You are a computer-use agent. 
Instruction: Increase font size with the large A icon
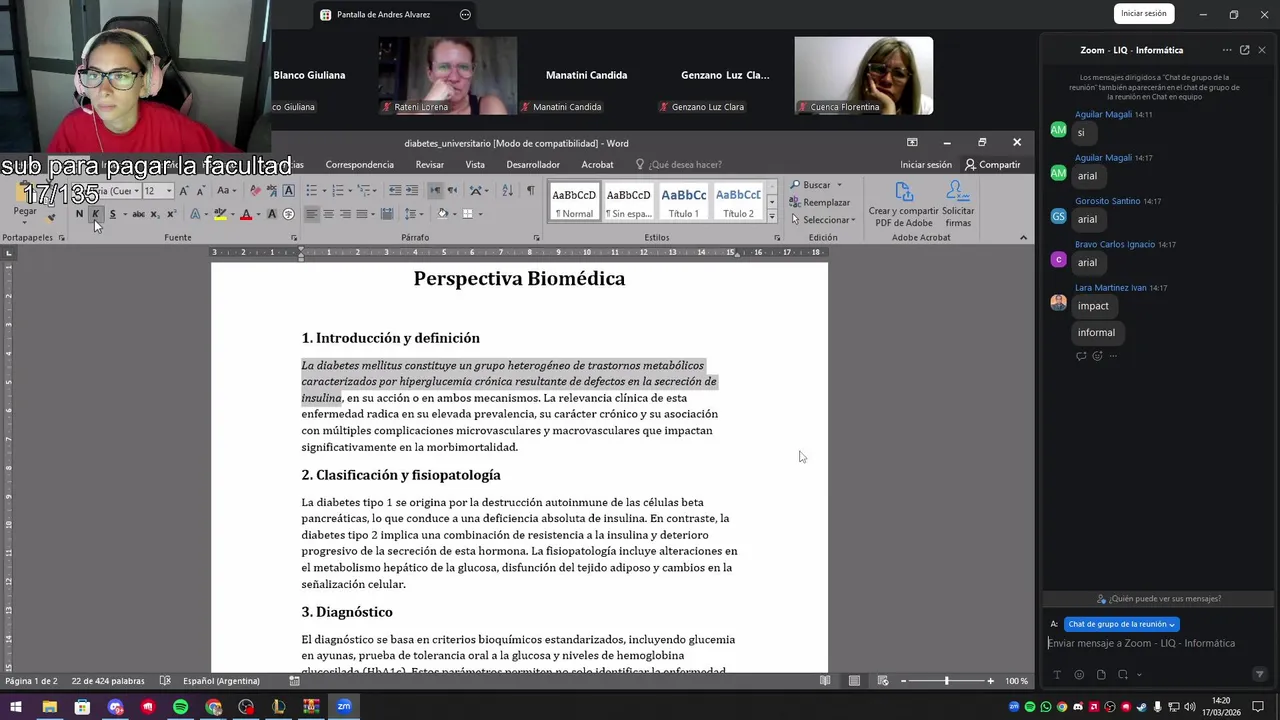(x=184, y=190)
